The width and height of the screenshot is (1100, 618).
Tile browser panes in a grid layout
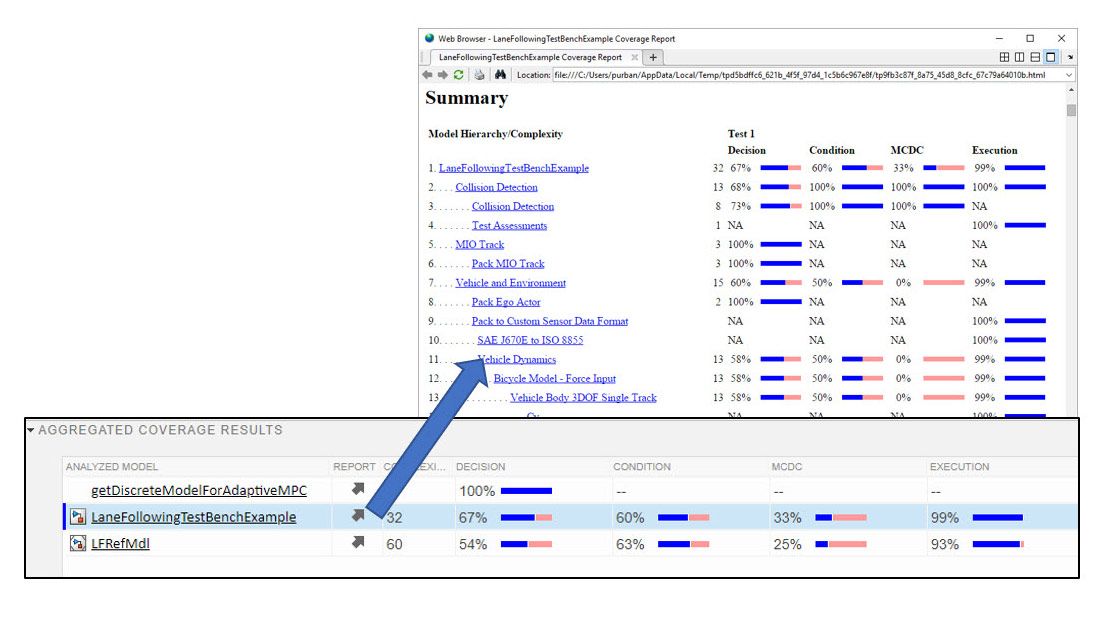pos(1004,57)
